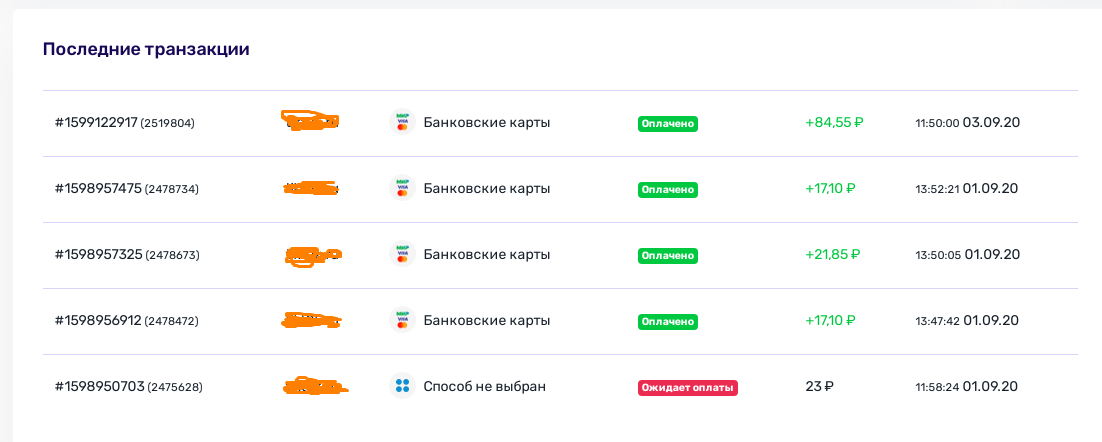
Task: Open transaction #1599122917
Action: 96,123
